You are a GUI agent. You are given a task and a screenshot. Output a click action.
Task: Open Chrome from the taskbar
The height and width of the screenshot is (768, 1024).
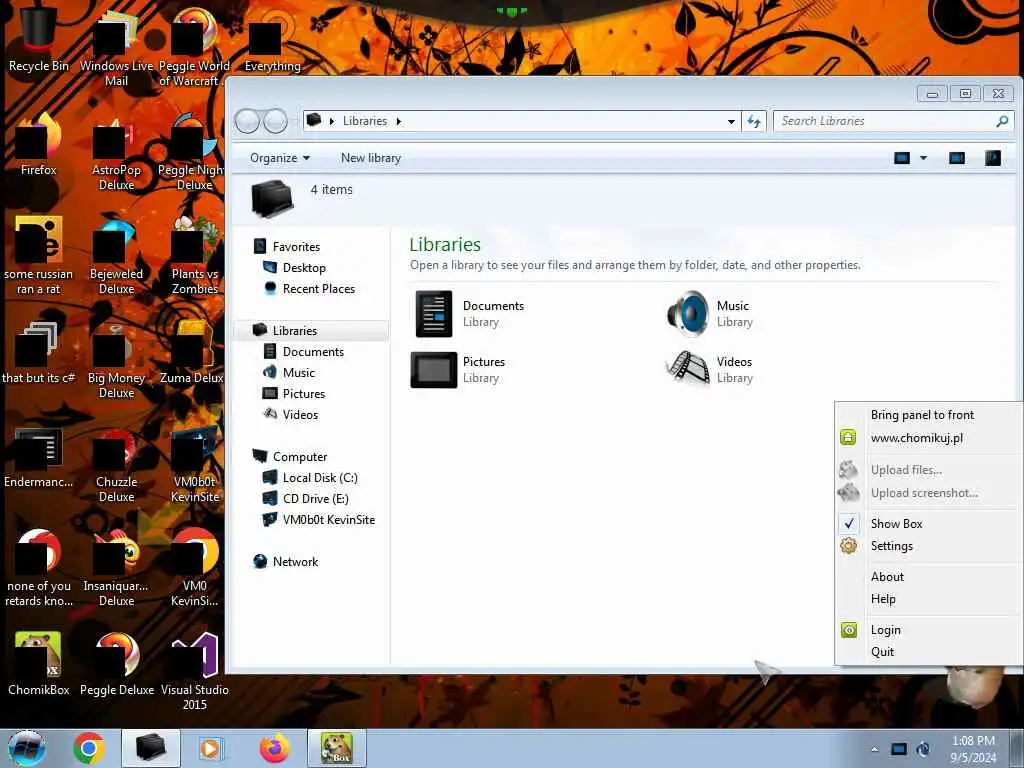89,748
